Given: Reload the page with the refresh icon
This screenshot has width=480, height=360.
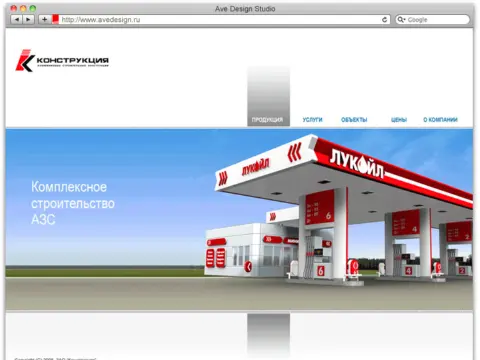Looking at the screenshot, I should 384,20.
